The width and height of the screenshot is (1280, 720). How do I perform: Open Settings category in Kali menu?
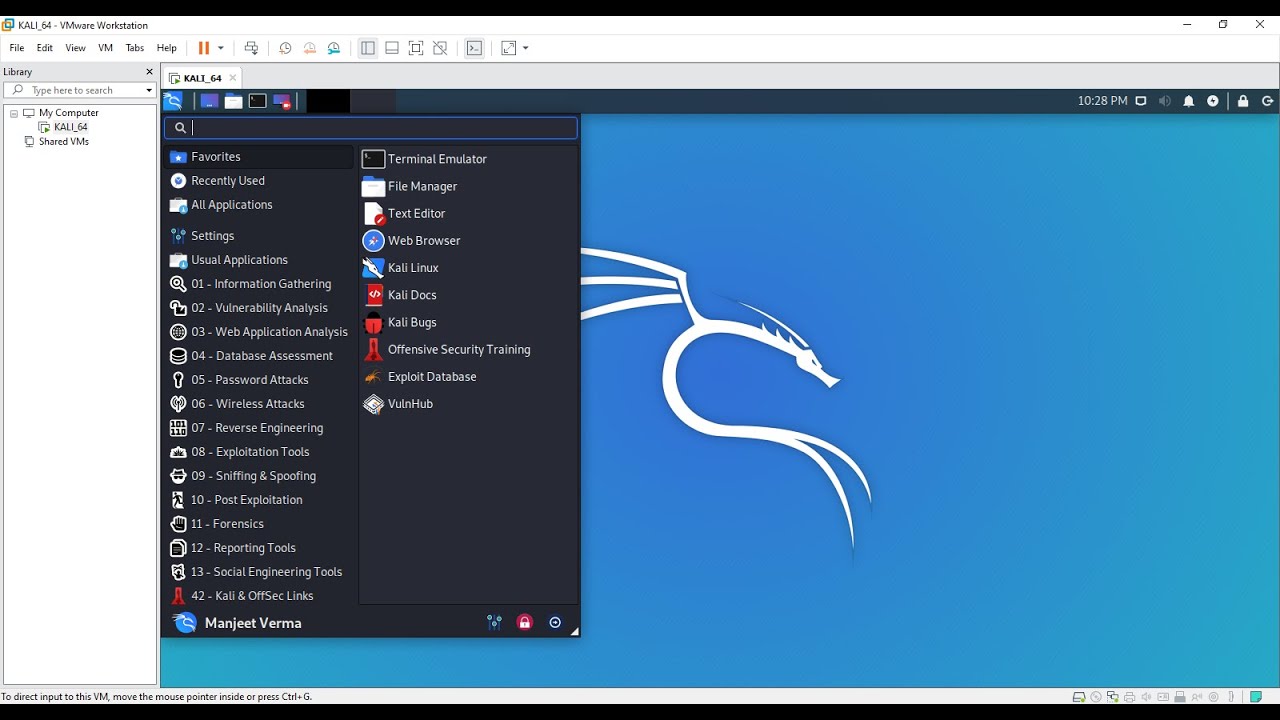260,236
